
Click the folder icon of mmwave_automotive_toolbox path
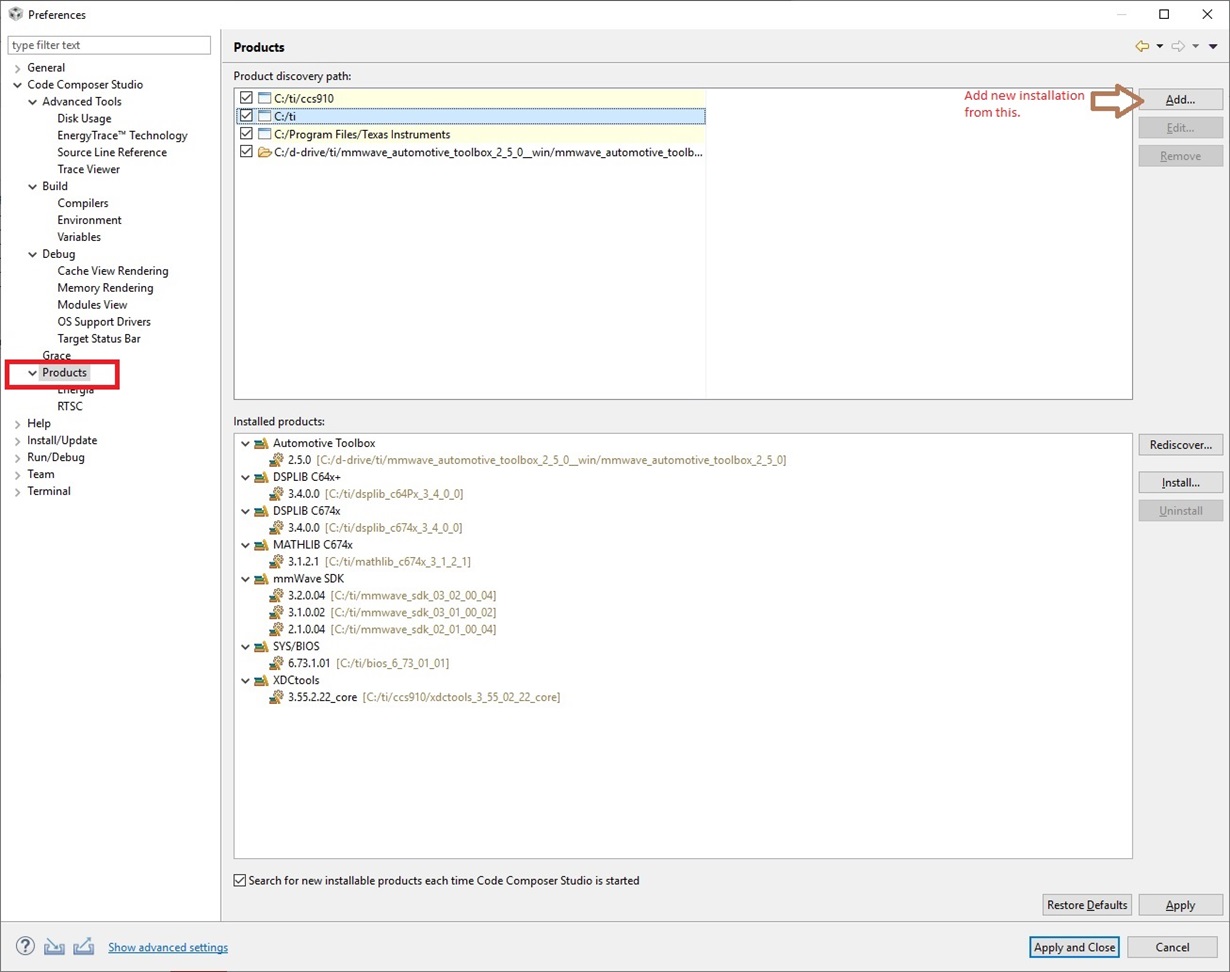click(264, 152)
